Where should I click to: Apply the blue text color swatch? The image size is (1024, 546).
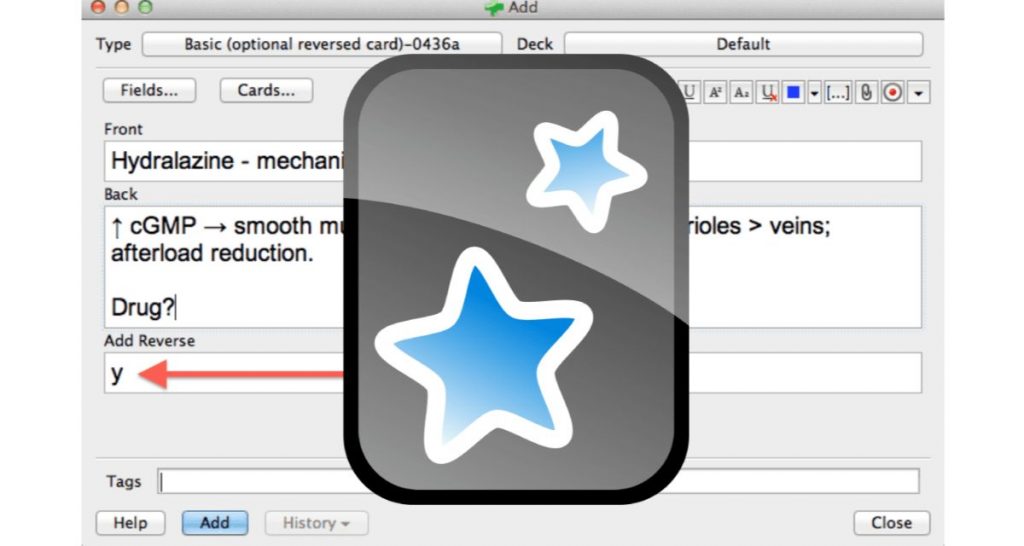[793, 92]
